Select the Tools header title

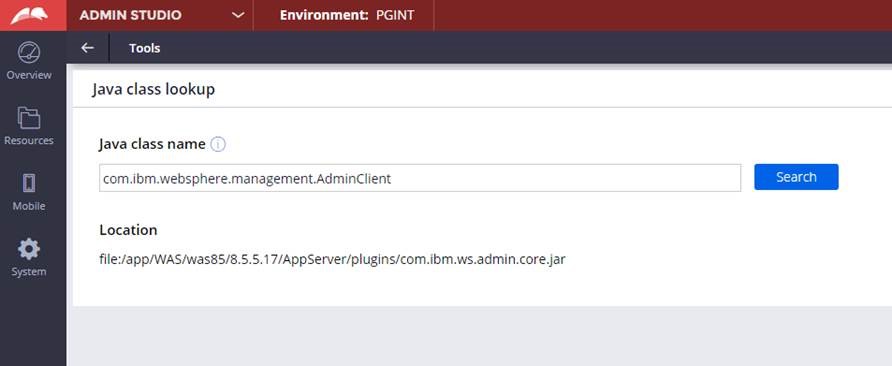[x=144, y=48]
